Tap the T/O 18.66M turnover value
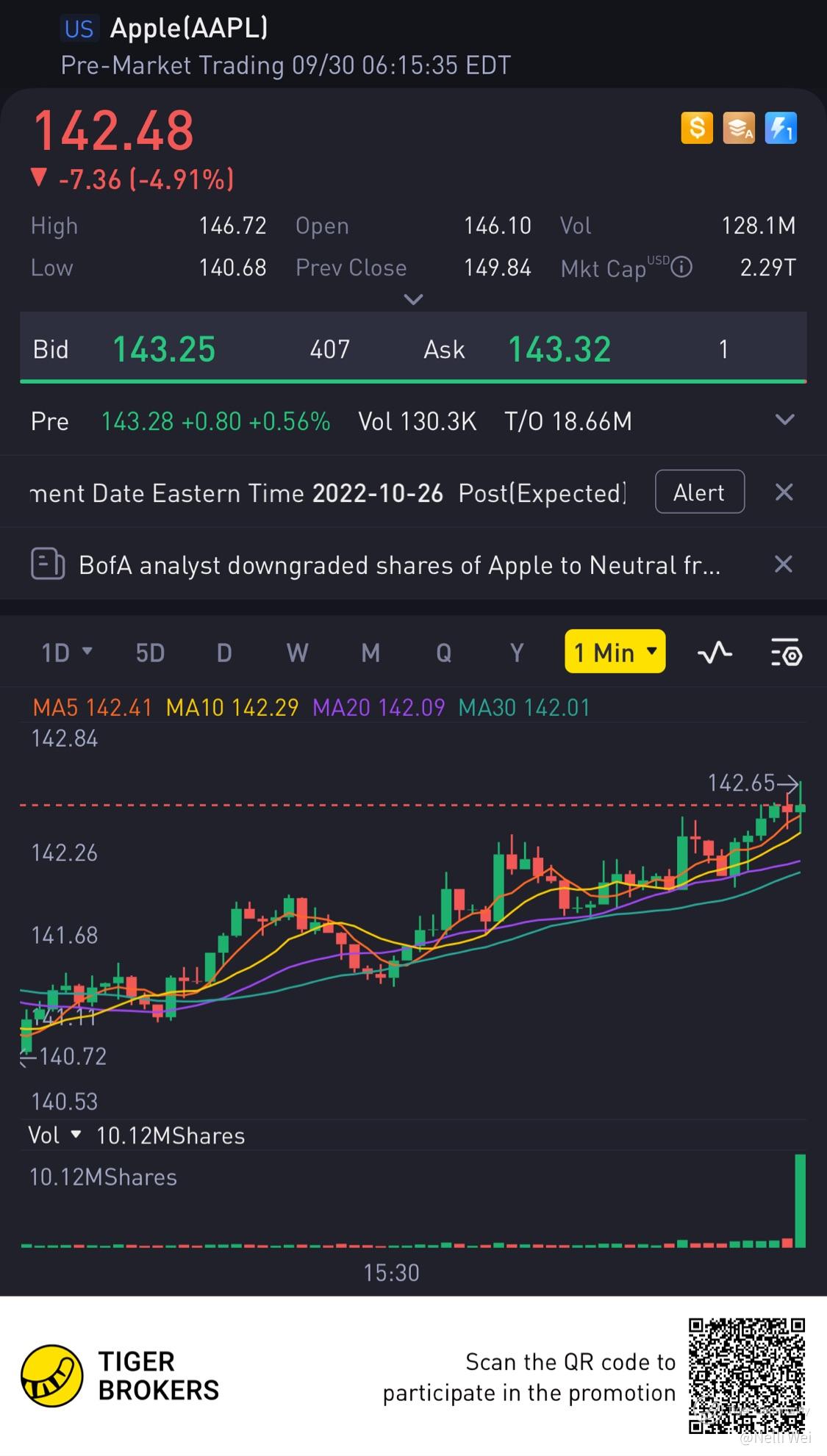Screen dimensions: 827x1456 [568, 421]
